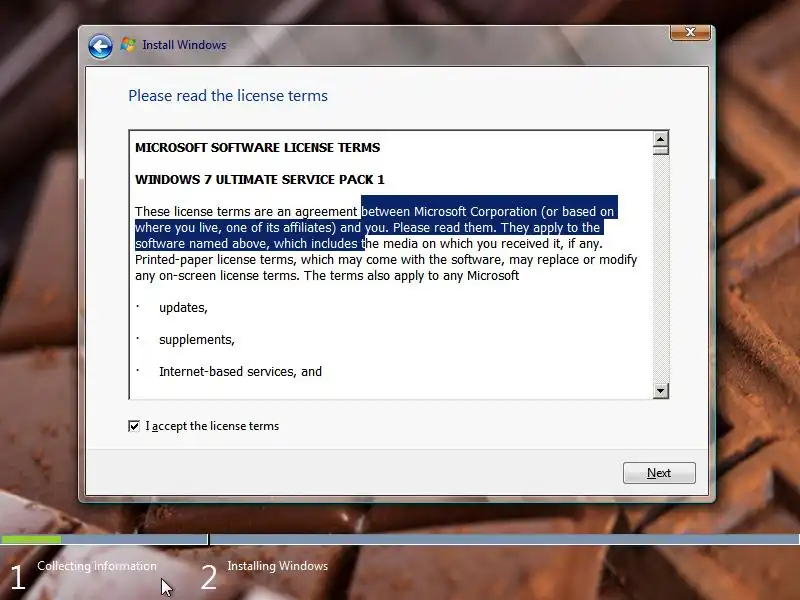Click the line starting 'any on-screen license terms'

[x=327, y=276]
